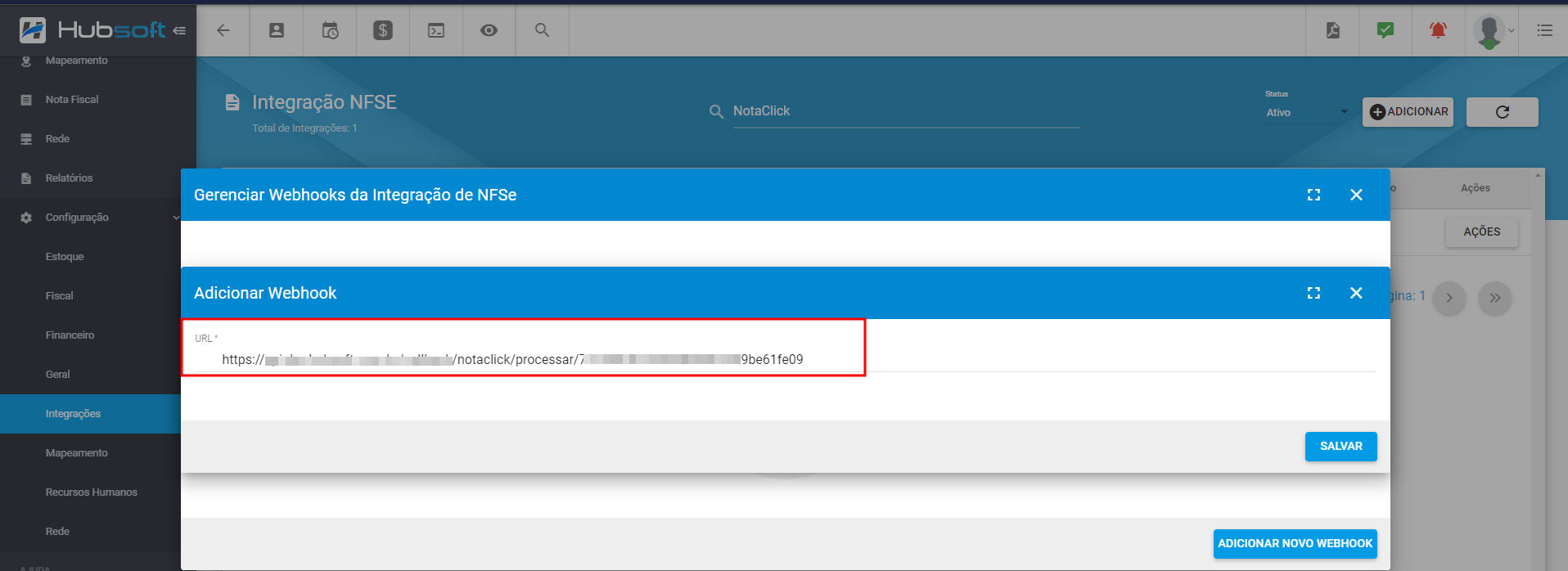Click the NotaClick search field
Screen dimensions: 1568x571
[x=906, y=111]
